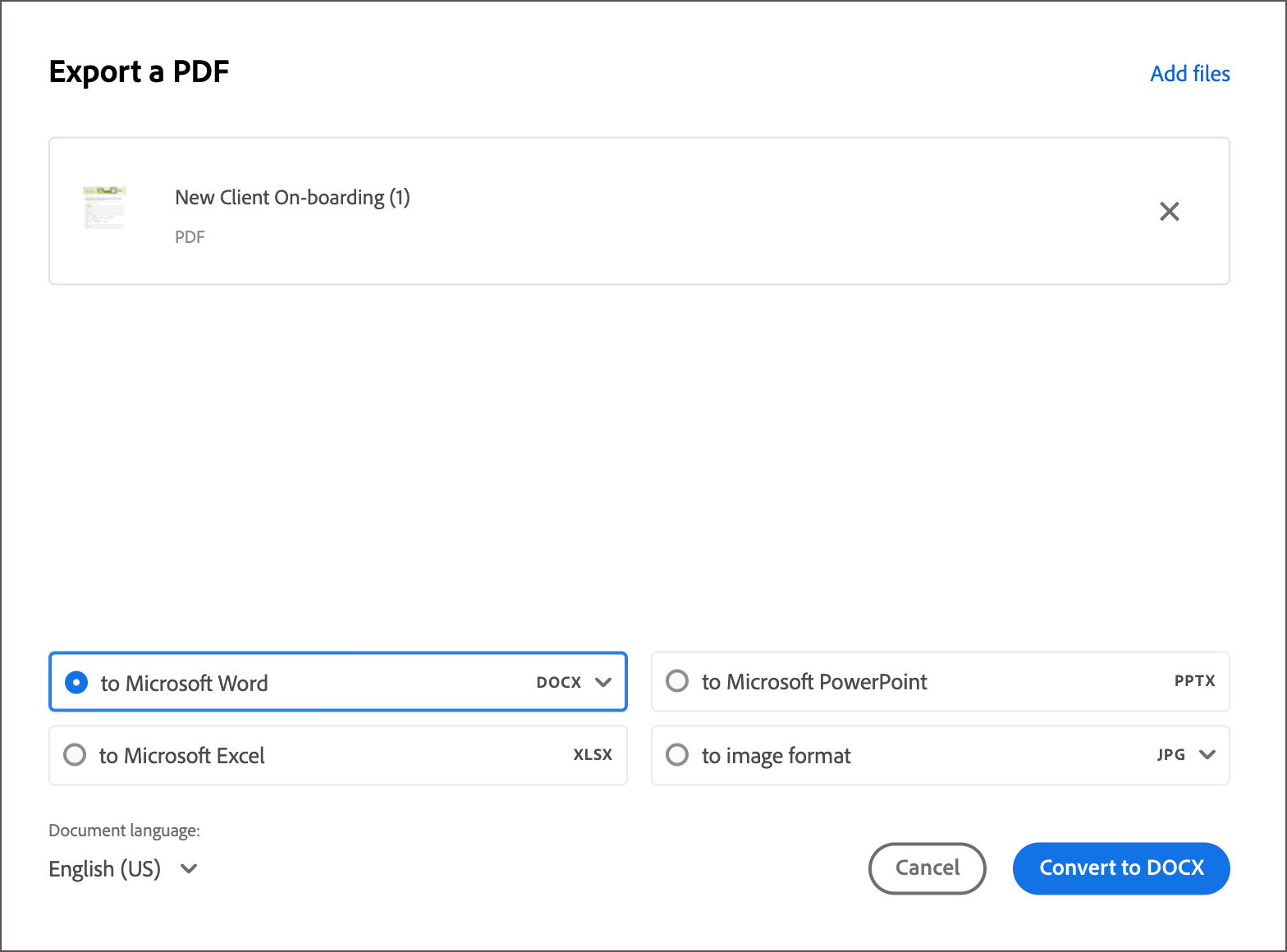Expand the JPG image format dropdown chevron
The width and height of the screenshot is (1287, 952).
pos(1207,755)
